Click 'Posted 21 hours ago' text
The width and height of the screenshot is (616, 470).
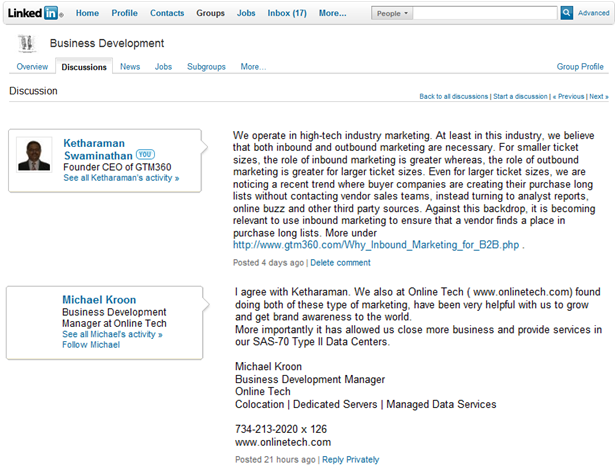(275, 459)
